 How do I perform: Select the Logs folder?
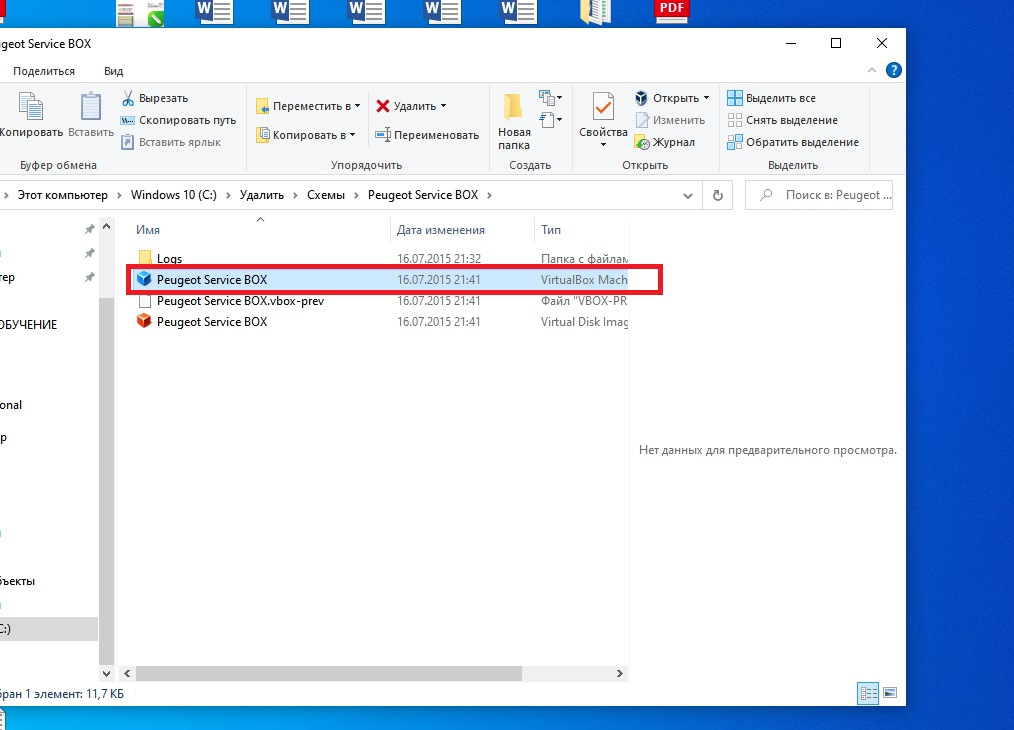169,259
